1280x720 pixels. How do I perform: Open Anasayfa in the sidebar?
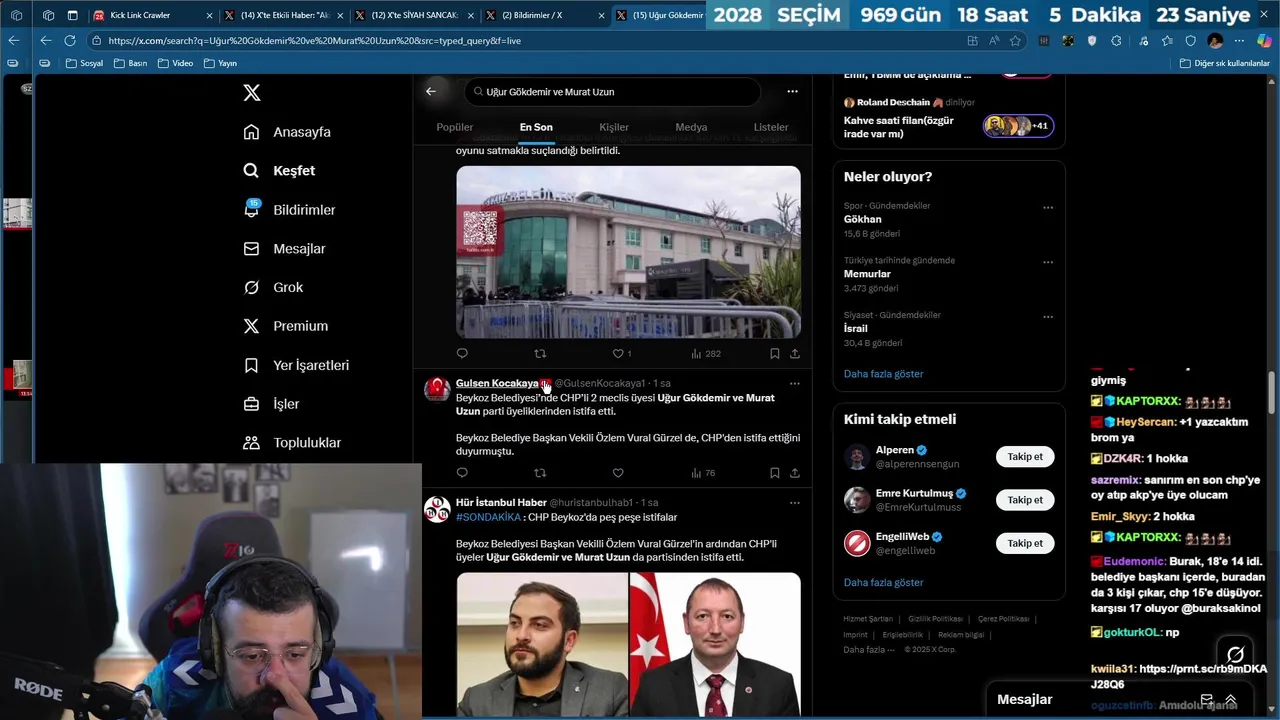287,132
